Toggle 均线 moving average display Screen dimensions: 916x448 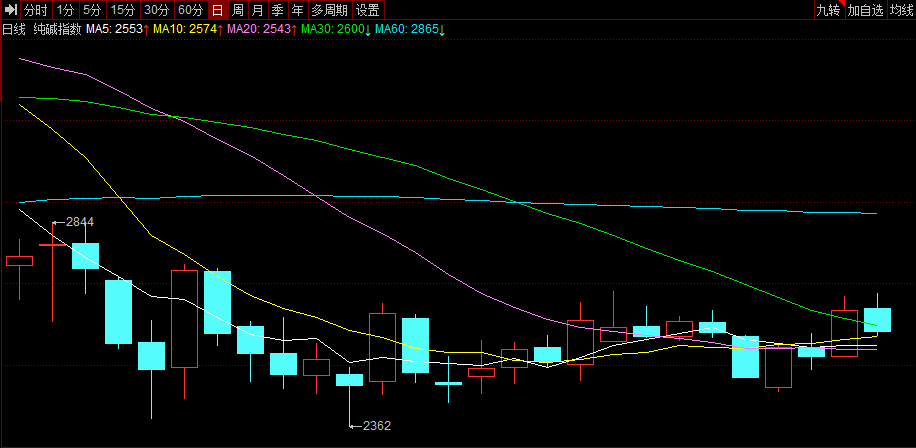pos(901,10)
